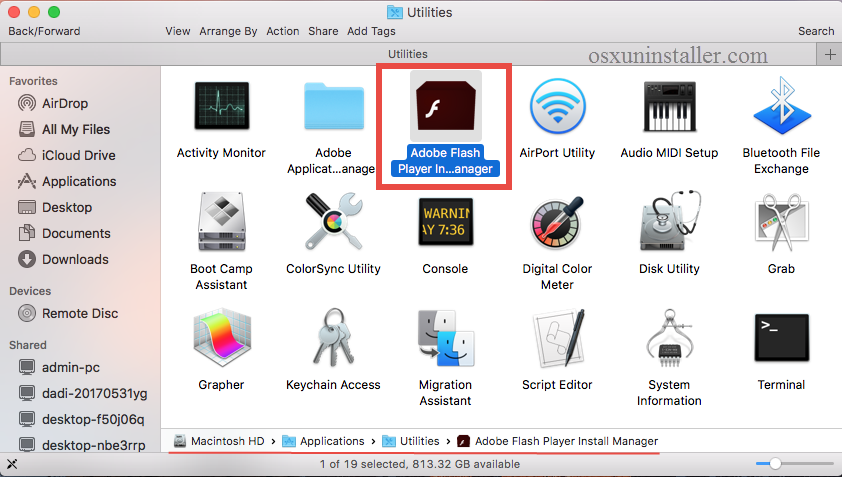
Task: Open the Activity Monitor app icon
Action: [x=222, y=106]
